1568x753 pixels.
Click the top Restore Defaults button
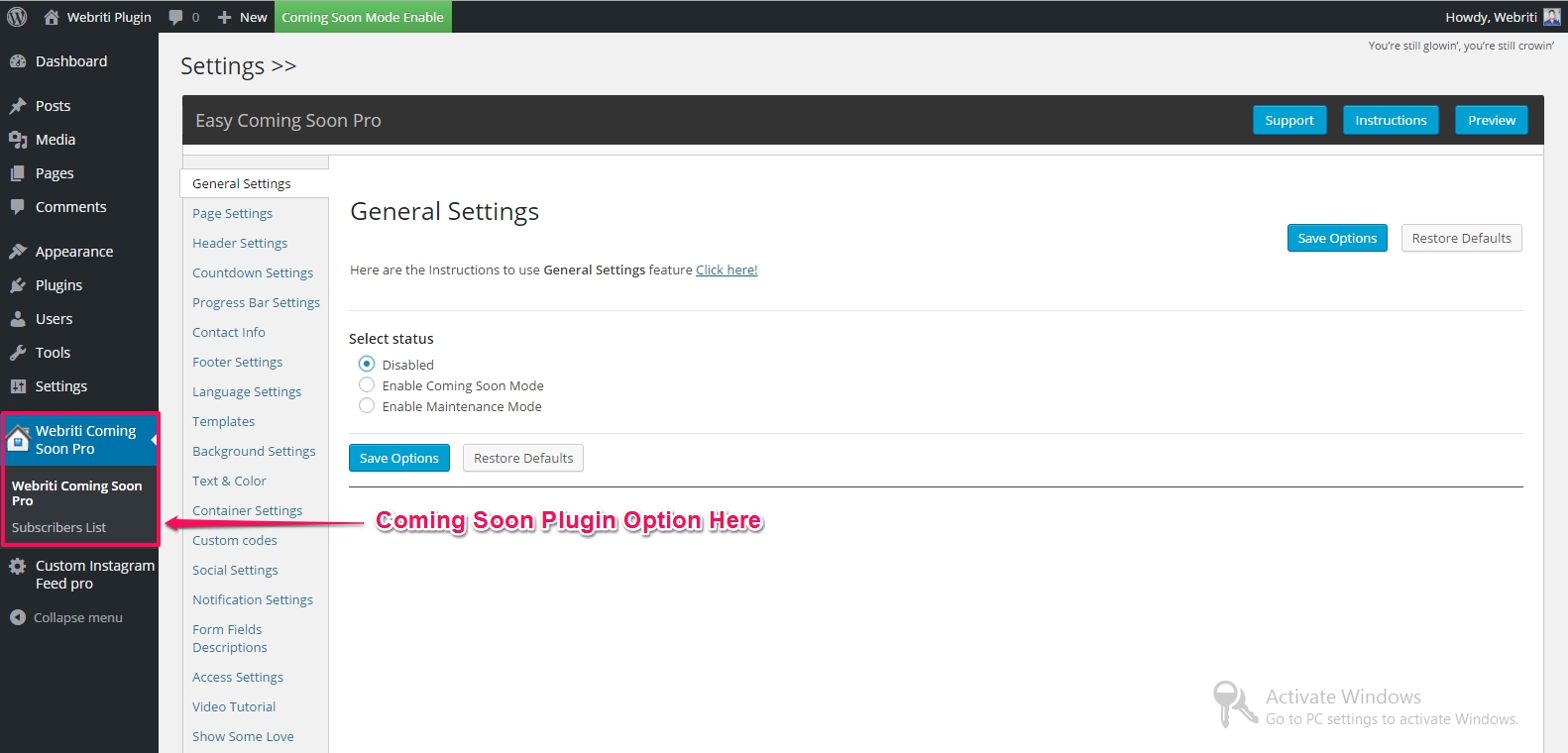[1461, 238]
